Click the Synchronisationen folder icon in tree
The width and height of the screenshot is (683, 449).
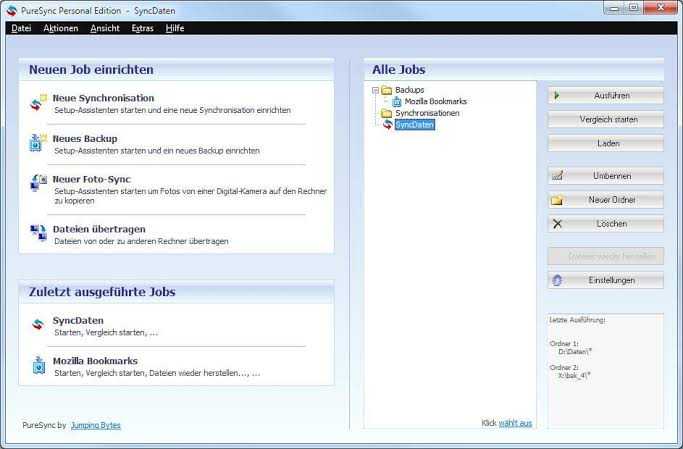point(387,113)
